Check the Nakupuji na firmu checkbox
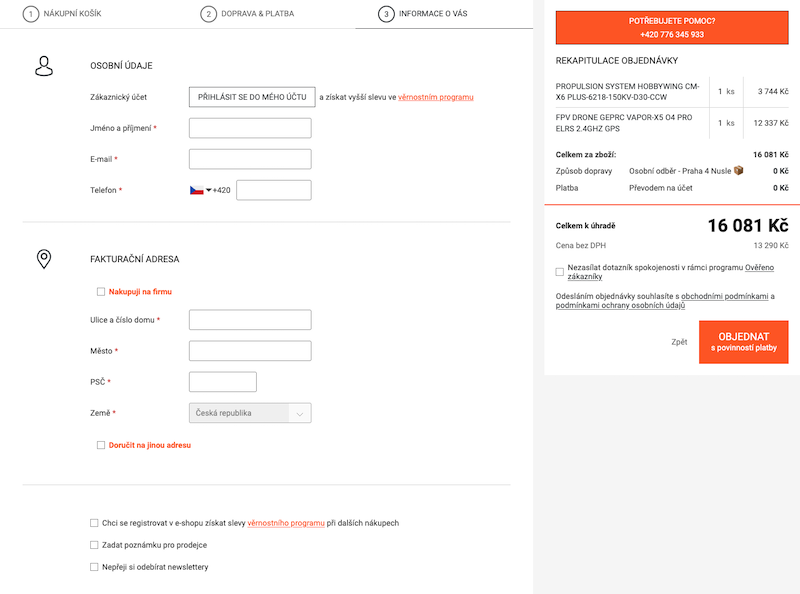This screenshot has width=800, height=594. coord(101,292)
